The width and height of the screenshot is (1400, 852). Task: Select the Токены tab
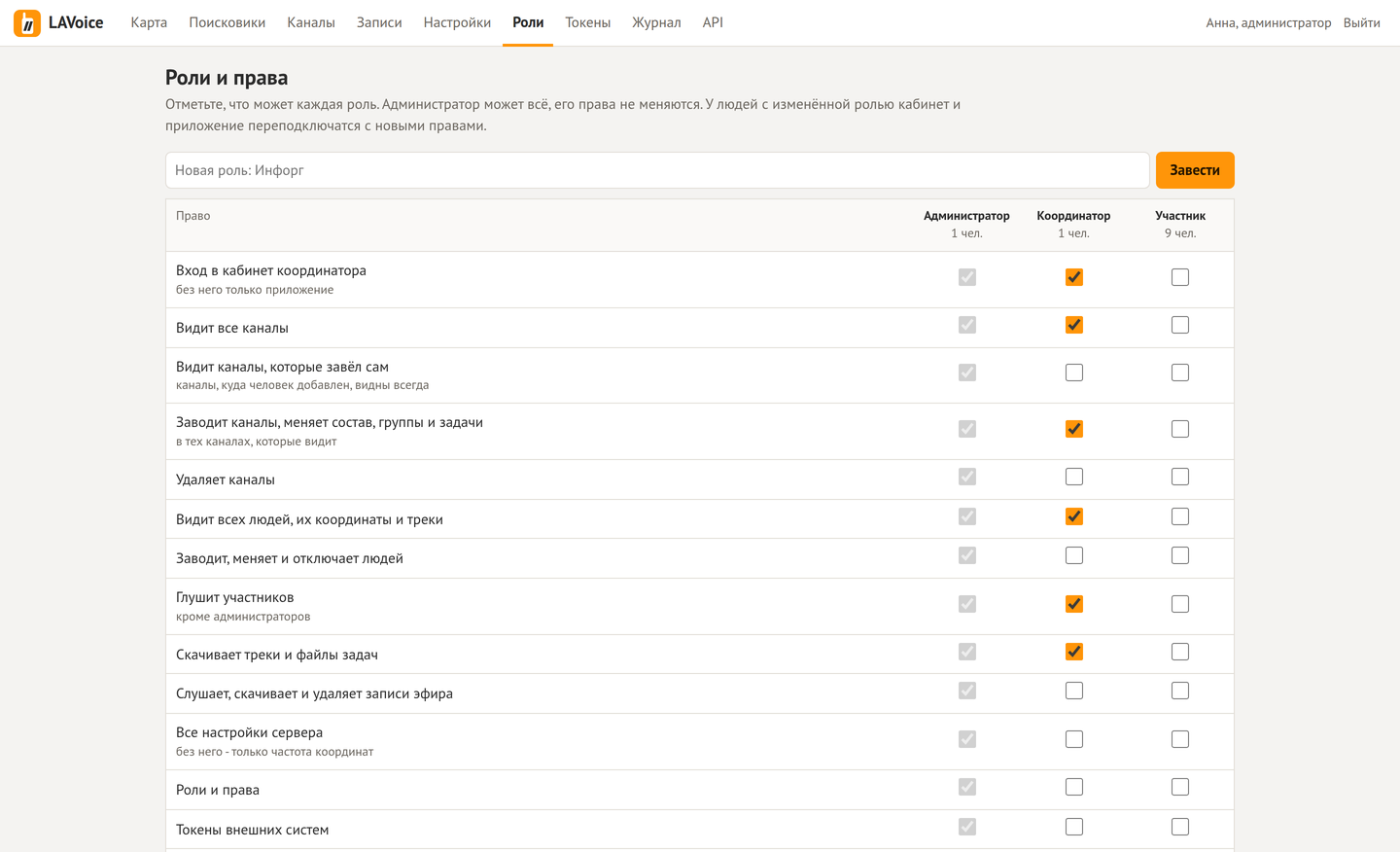(x=588, y=22)
